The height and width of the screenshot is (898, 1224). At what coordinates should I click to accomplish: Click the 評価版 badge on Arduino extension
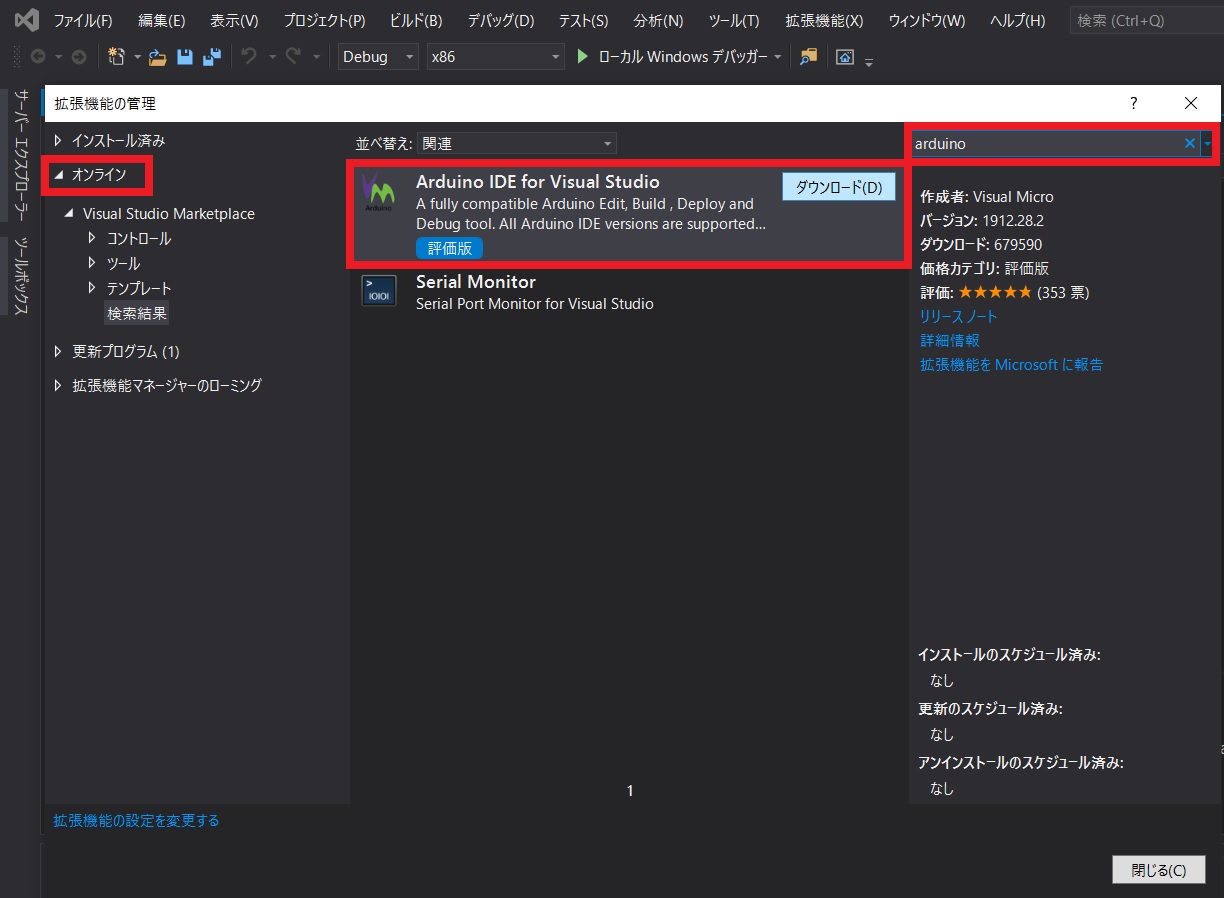coord(449,248)
